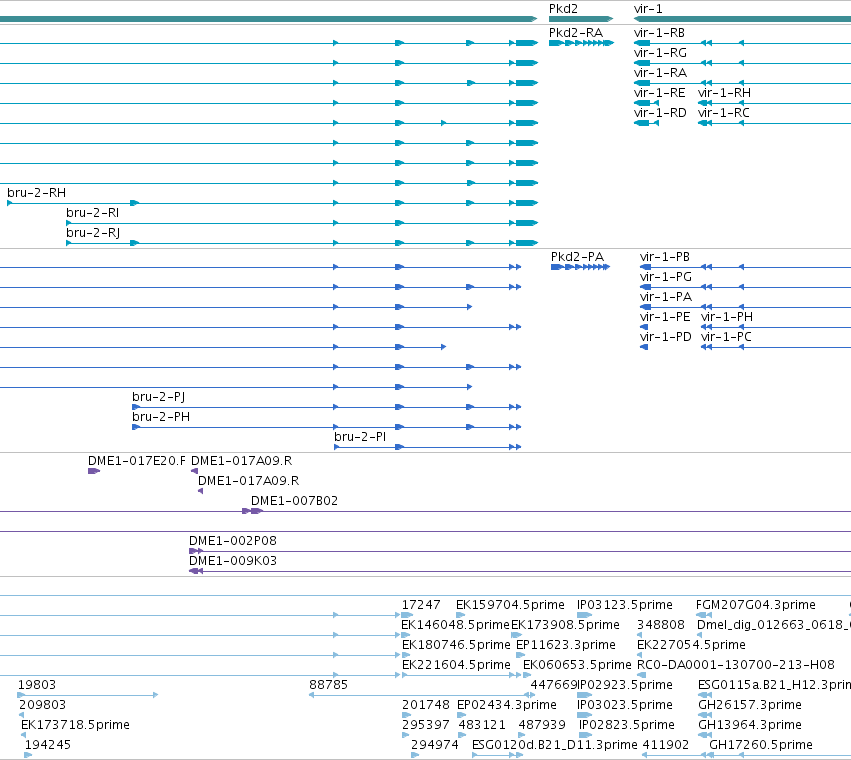Image resolution: width=851 pixels, height=760 pixels.
Task: Click protein label vir-1-PC
Action: coord(726,337)
